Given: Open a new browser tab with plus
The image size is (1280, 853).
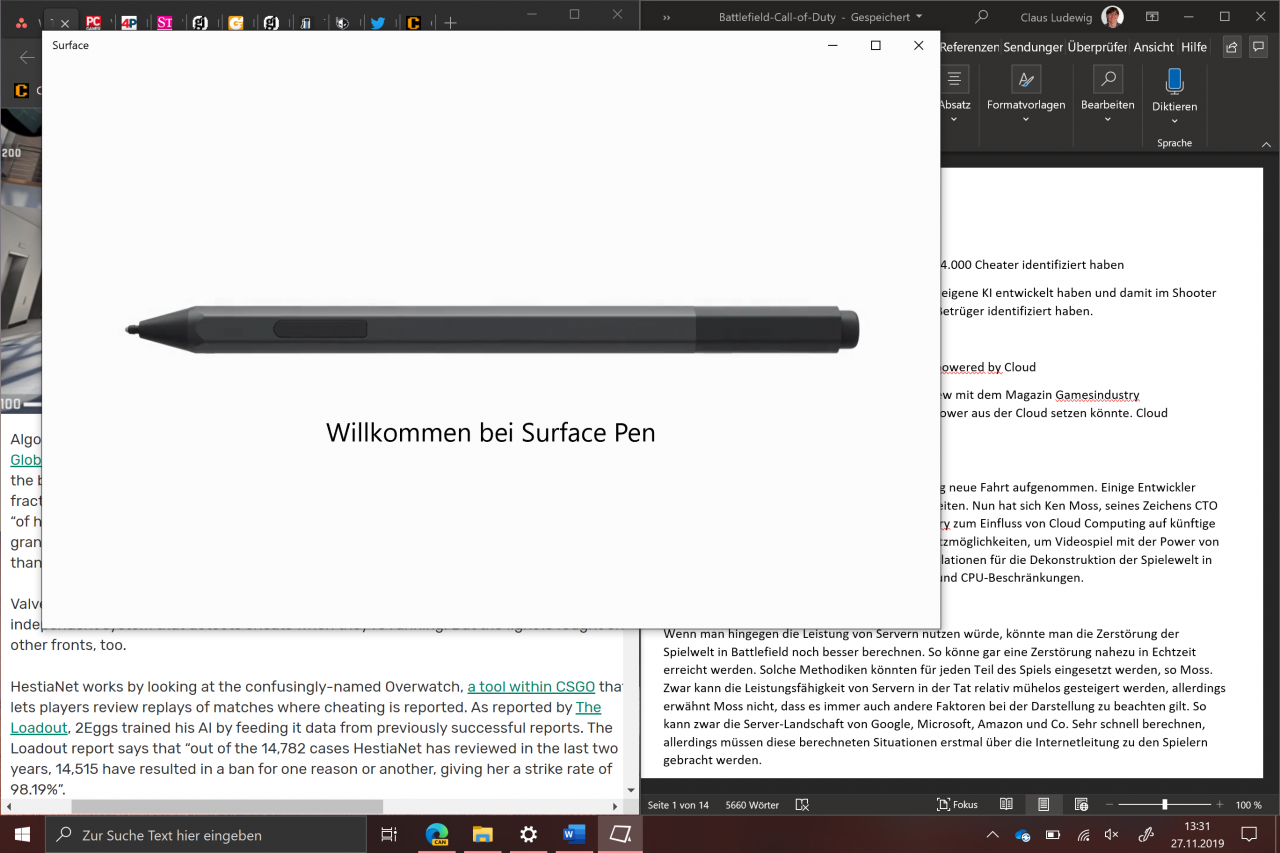Looking at the screenshot, I should tap(450, 22).
